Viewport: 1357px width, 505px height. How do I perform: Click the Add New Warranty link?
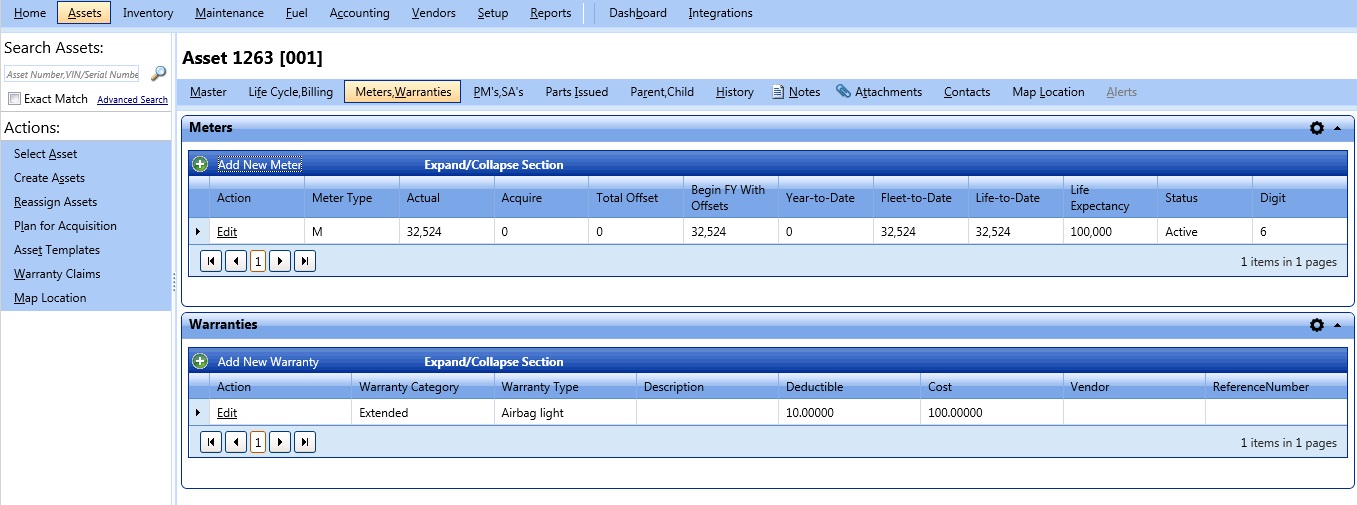pos(268,362)
